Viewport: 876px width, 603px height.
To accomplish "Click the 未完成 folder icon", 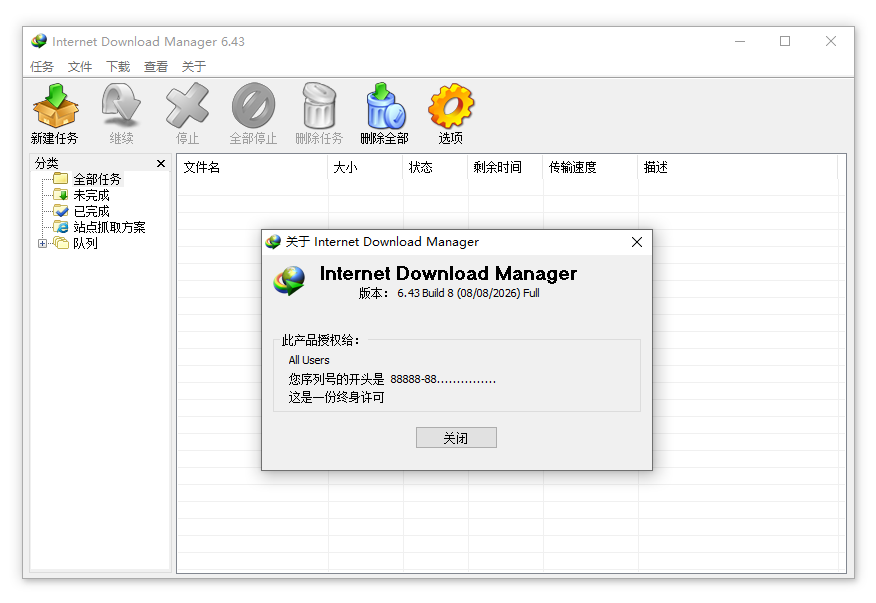I will [60, 194].
